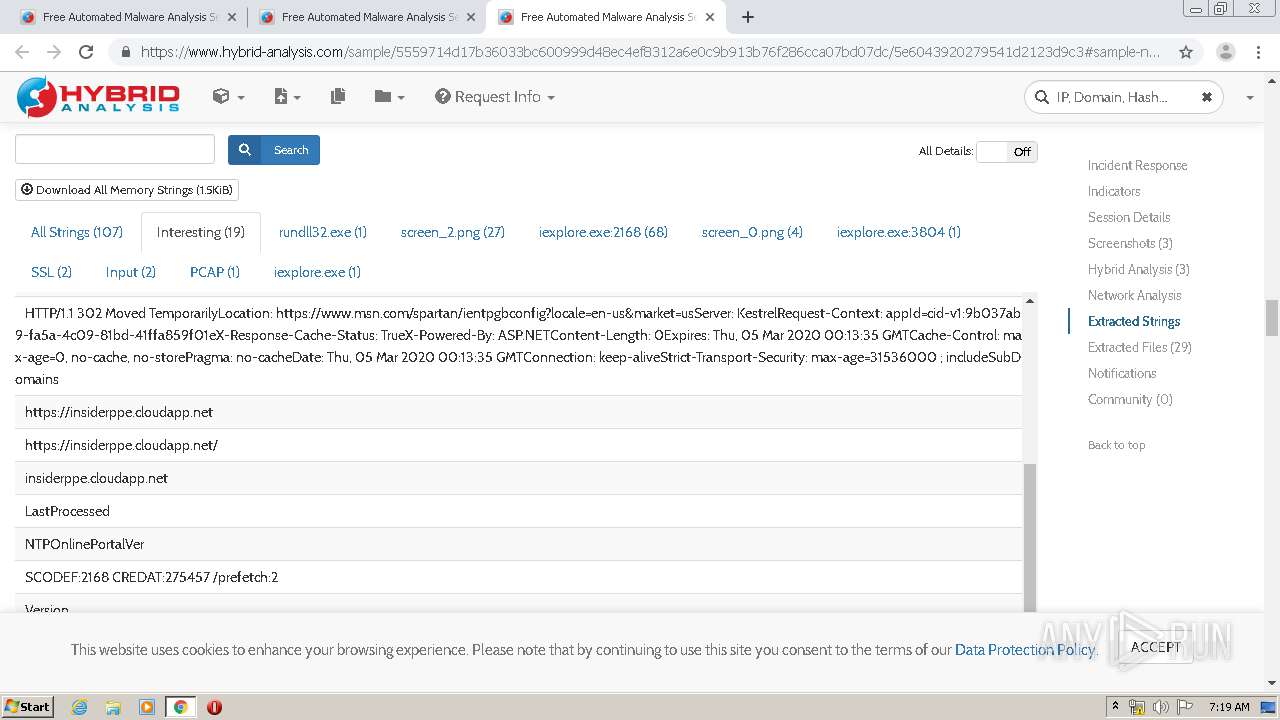Launch Internet Explorer from taskbar
This screenshot has height=720, width=1280.
[79, 707]
